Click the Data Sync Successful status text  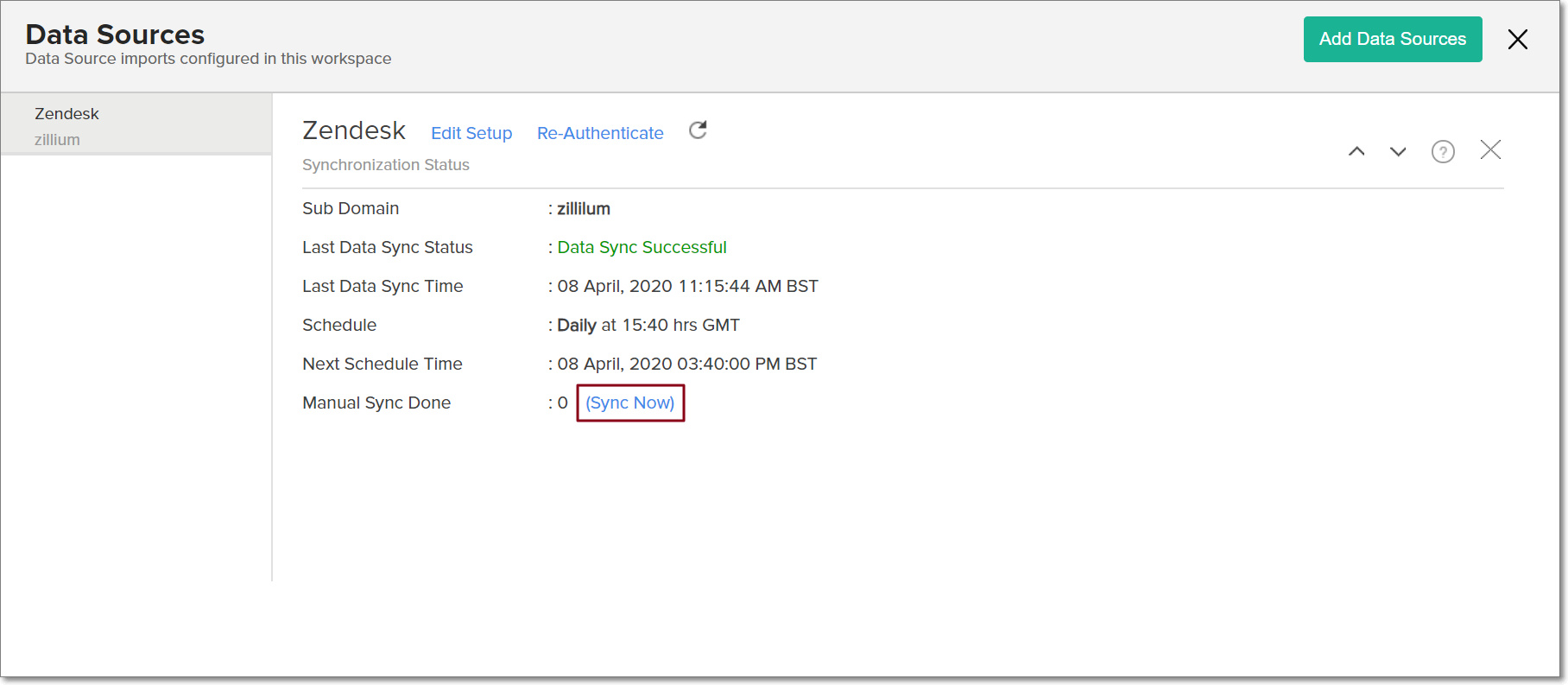pos(642,247)
